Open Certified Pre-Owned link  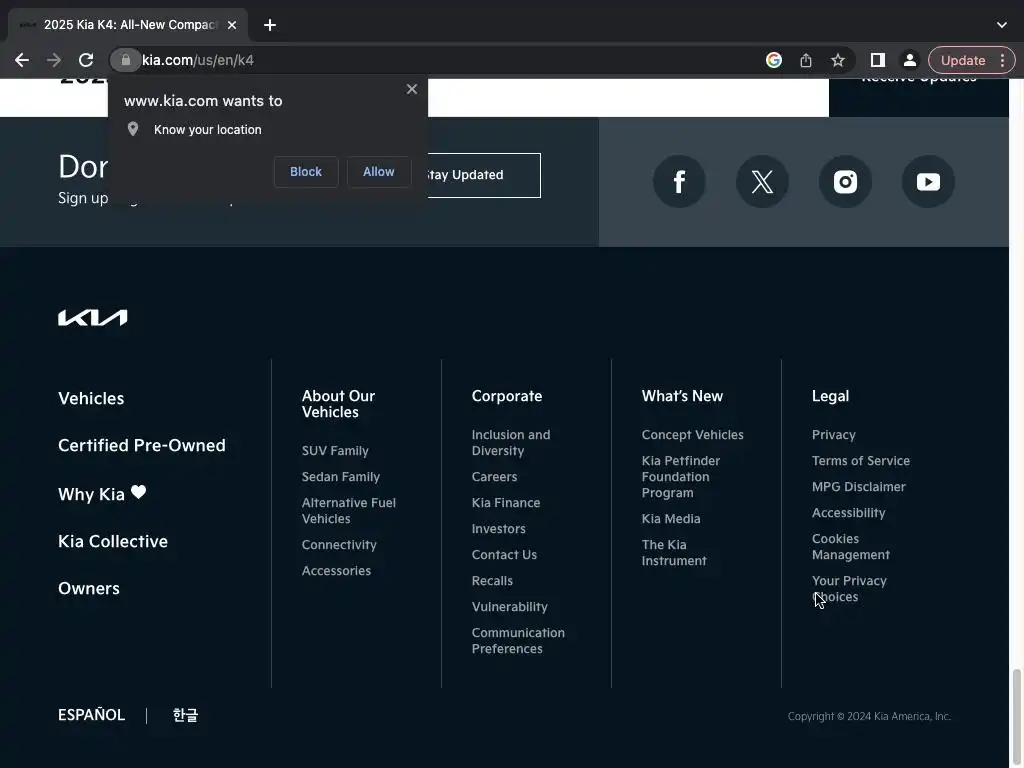point(142,445)
